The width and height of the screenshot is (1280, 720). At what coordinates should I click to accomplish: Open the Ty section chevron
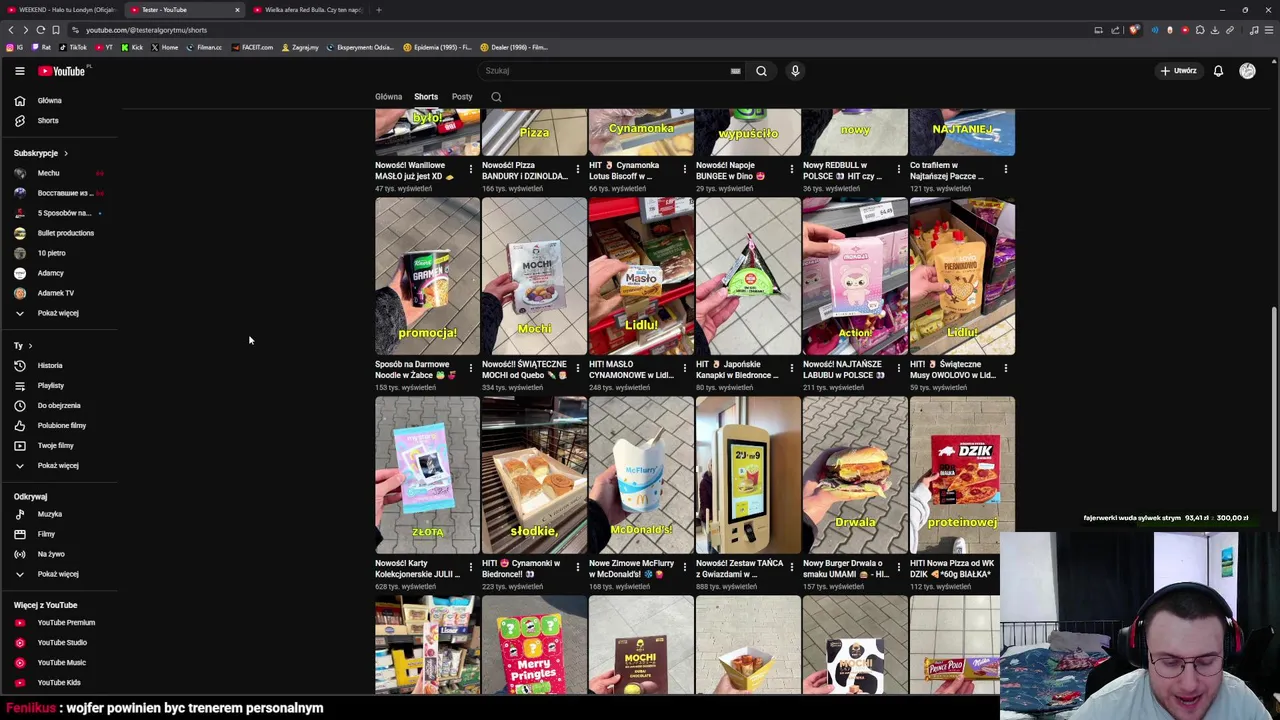click(x=31, y=345)
